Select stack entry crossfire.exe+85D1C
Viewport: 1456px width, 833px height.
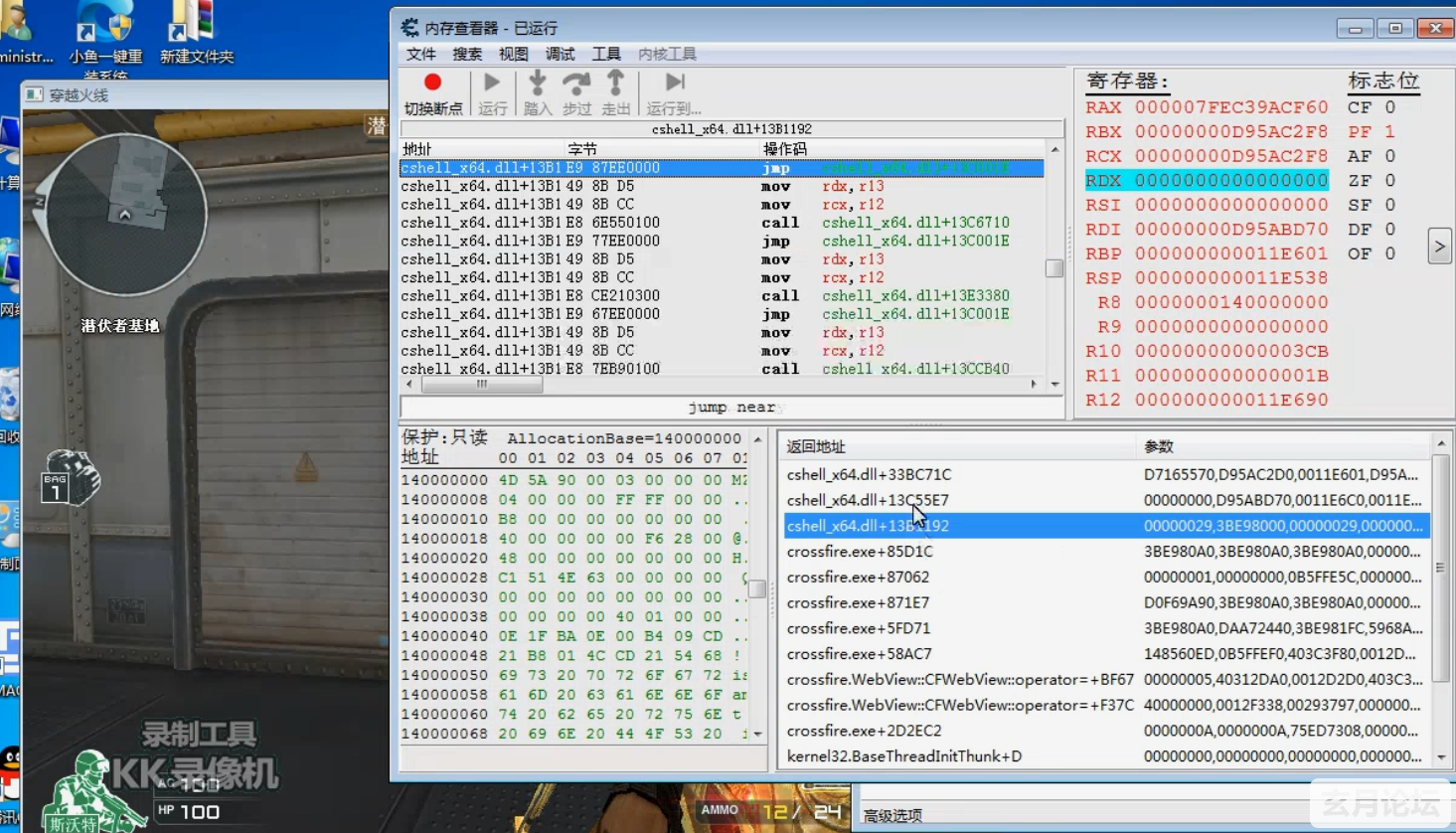tap(1105, 551)
